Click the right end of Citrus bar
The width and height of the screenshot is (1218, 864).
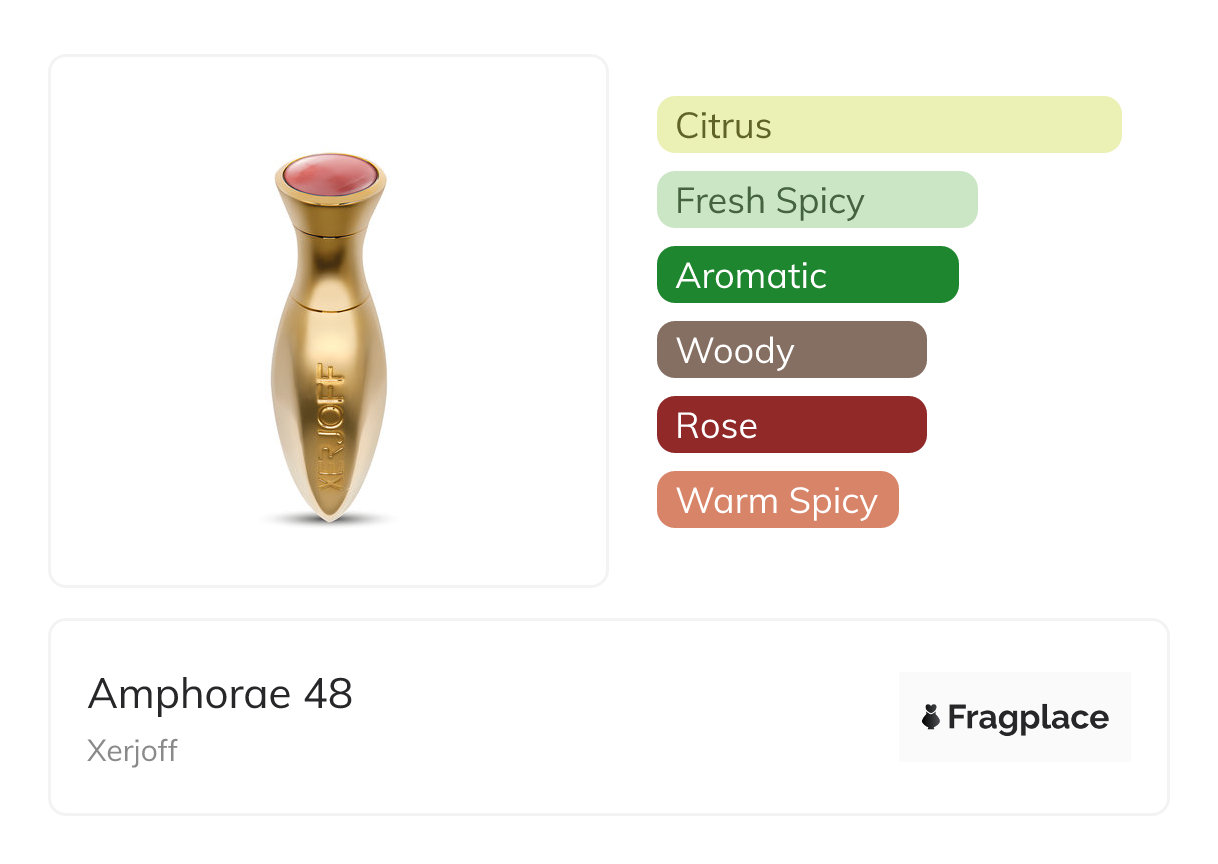point(1105,125)
